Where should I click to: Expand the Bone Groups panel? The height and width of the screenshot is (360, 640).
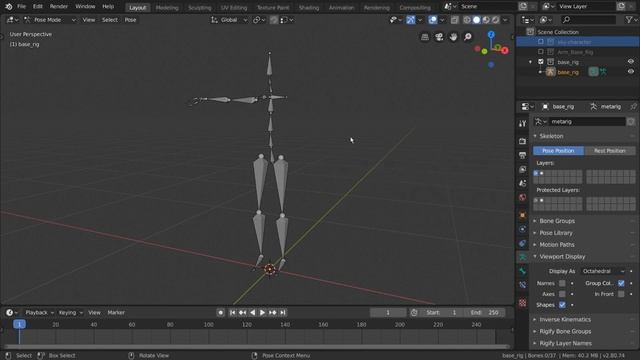tap(557, 221)
